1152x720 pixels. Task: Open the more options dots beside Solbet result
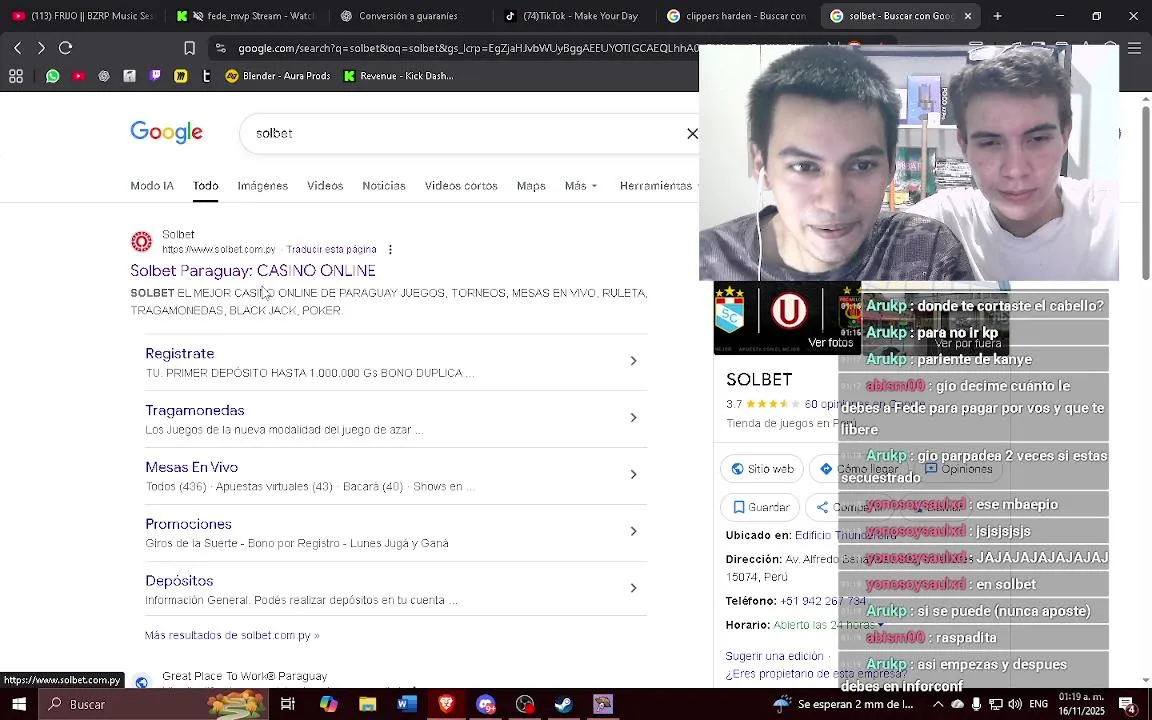pos(390,250)
